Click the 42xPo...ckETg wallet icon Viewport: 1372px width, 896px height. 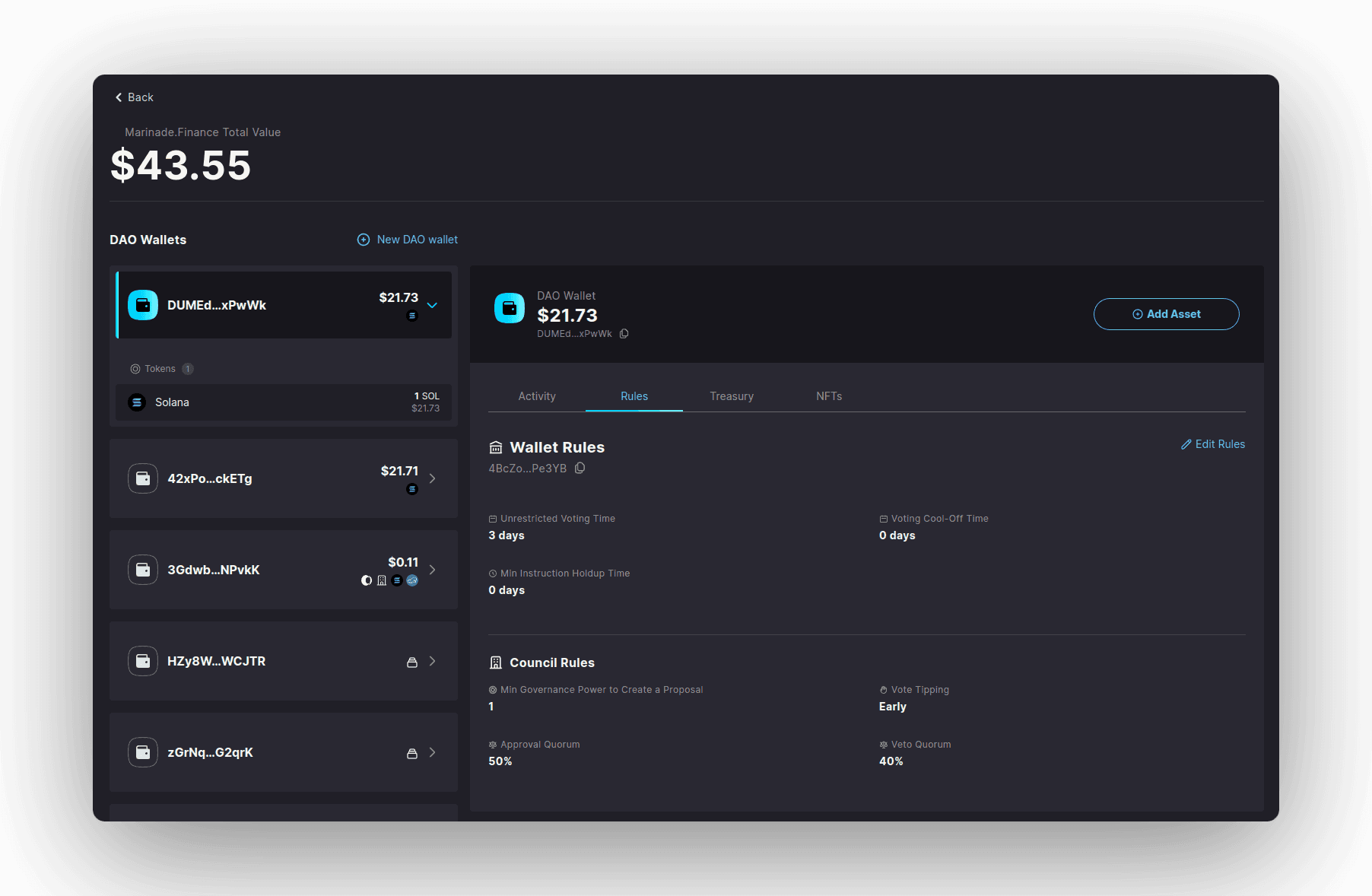click(x=143, y=478)
